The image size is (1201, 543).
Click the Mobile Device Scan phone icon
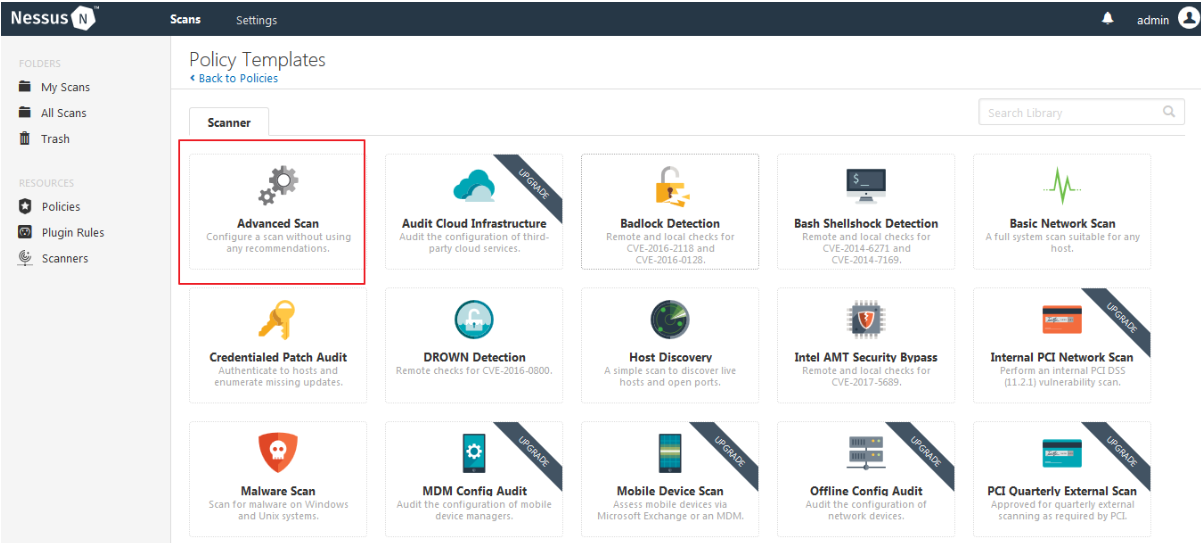click(x=670, y=453)
